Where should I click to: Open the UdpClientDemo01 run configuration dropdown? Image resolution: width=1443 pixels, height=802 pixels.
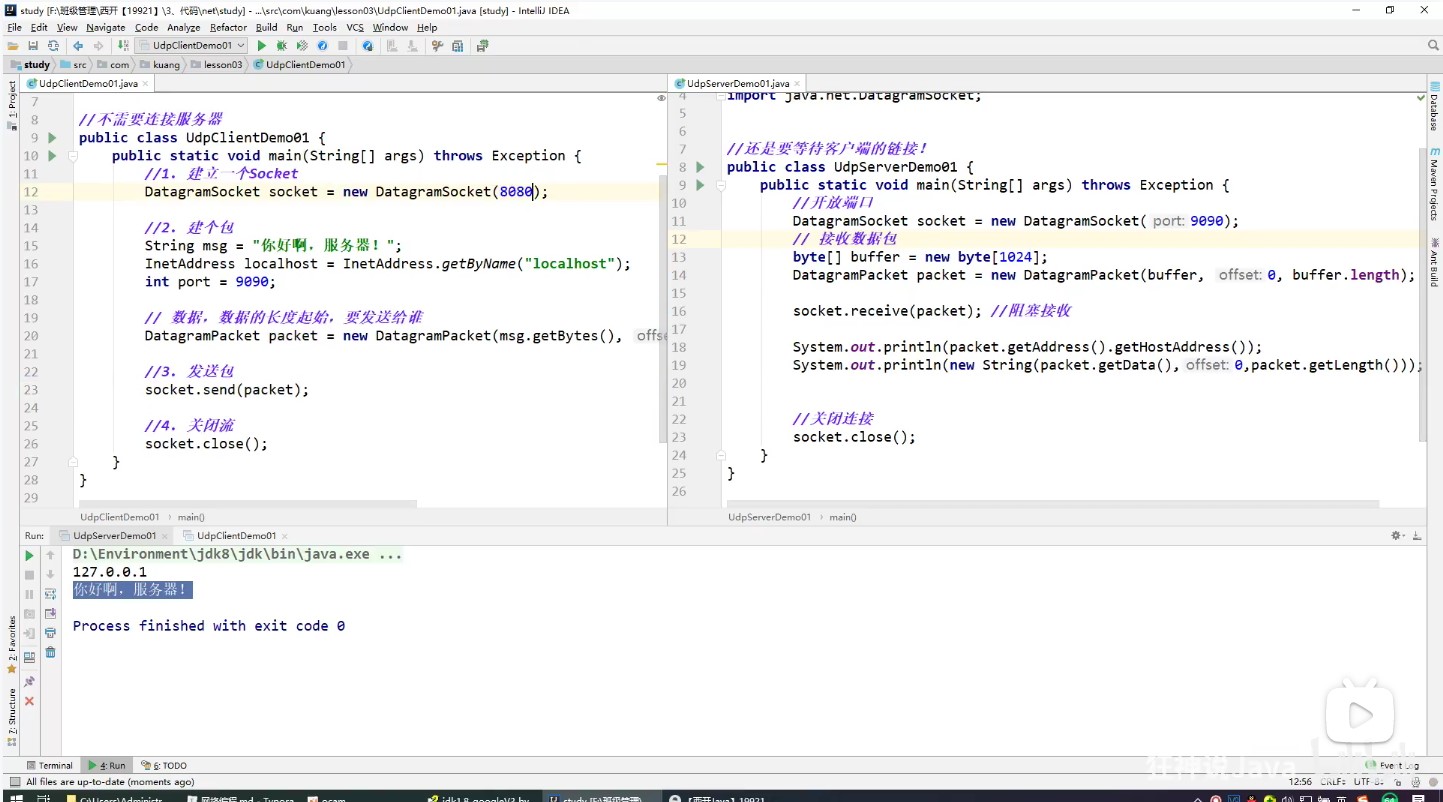(x=192, y=46)
